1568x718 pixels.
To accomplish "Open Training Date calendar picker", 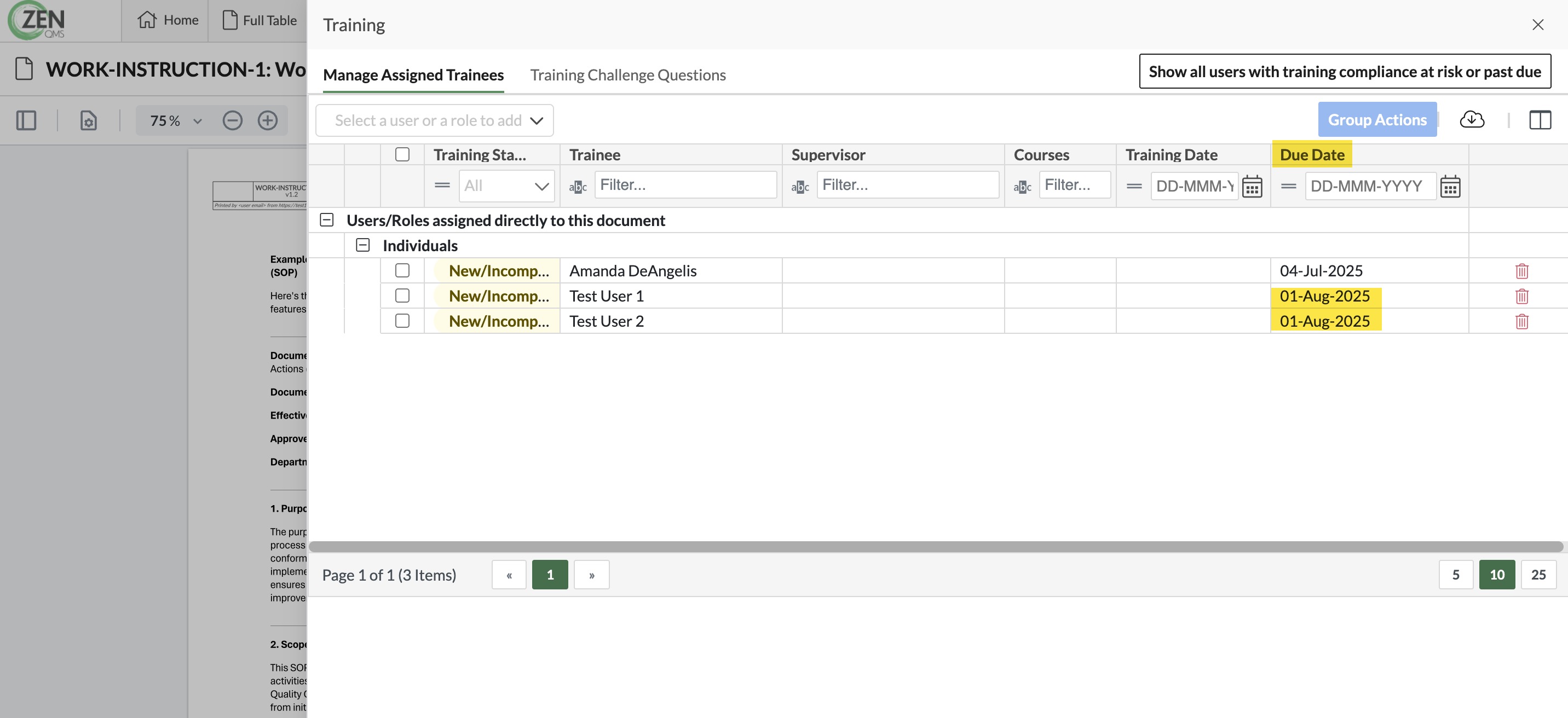I will tap(1252, 186).
